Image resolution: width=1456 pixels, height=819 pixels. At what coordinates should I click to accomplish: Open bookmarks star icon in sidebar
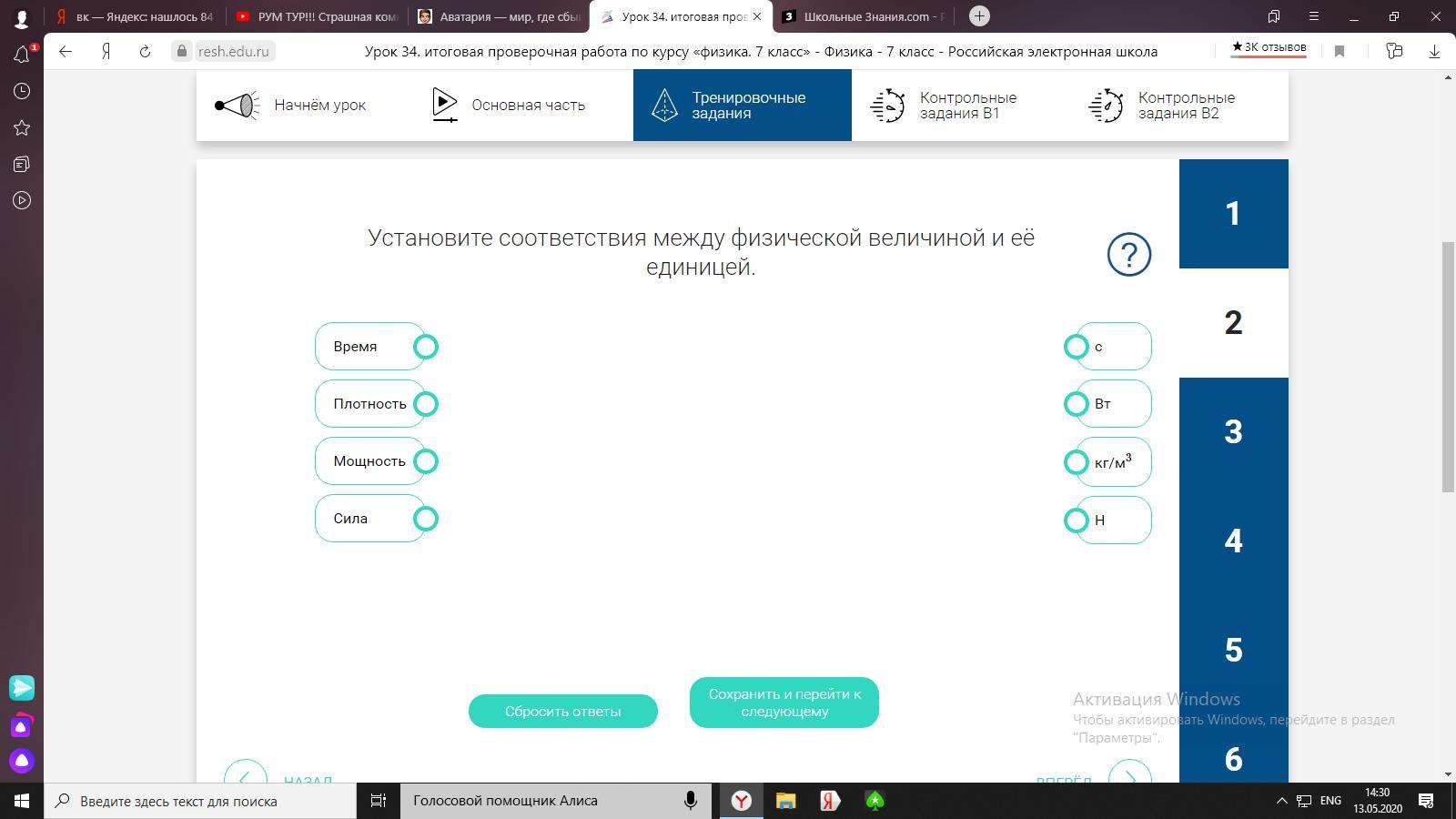[22, 127]
